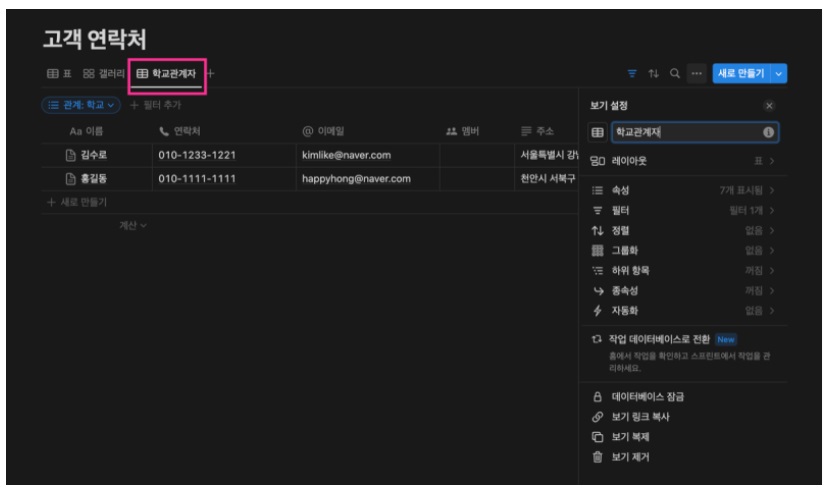Close the 보기 설정 panel

point(769,106)
